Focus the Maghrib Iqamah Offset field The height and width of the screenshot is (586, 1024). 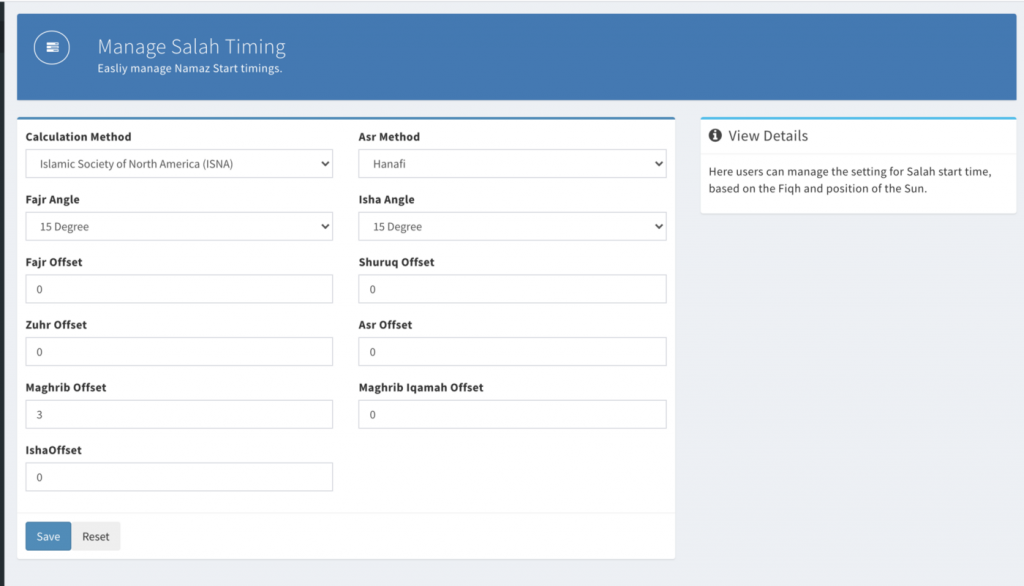pyautogui.click(x=512, y=414)
